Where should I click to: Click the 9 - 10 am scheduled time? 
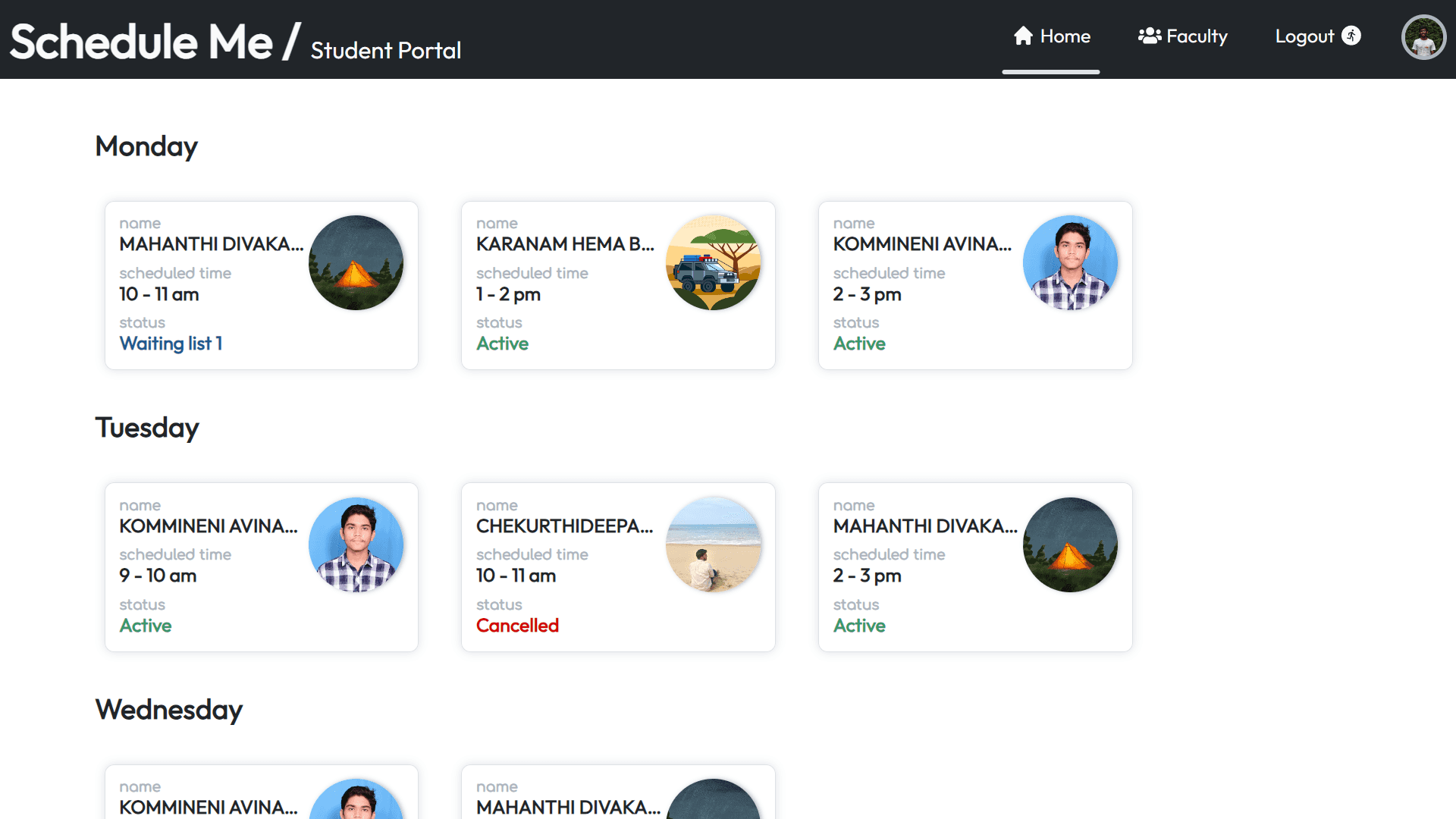click(158, 576)
